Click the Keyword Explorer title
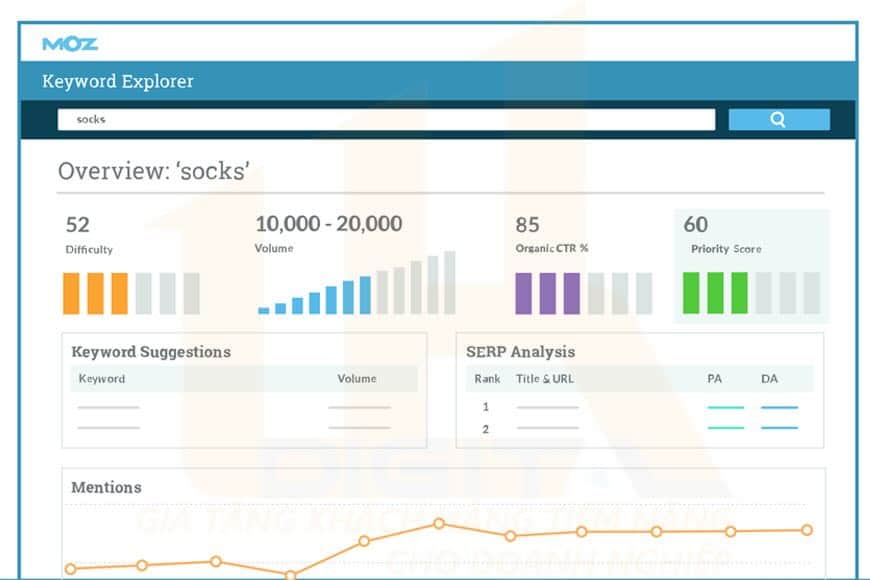Image resolution: width=870 pixels, height=580 pixels. pyautogui.click(x=118, y=81)
